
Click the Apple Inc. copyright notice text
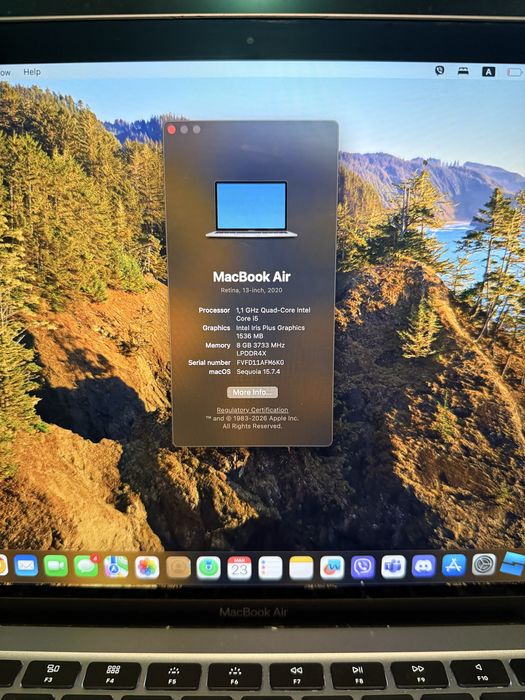click(252, 422)
